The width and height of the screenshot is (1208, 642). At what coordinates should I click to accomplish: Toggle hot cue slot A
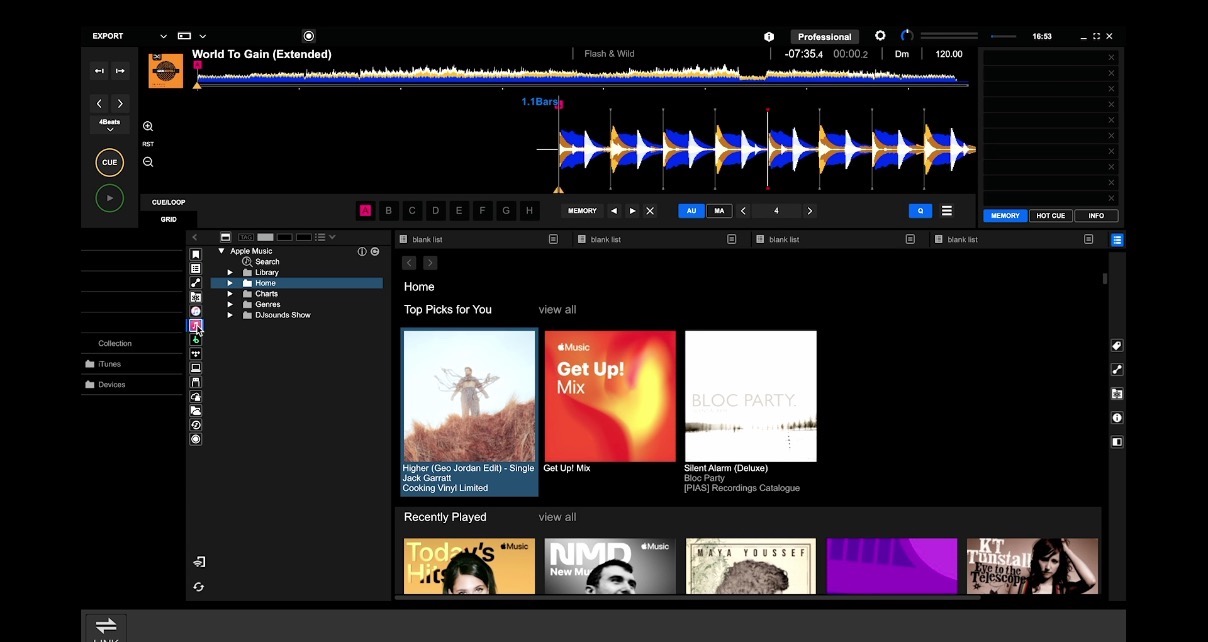[366, 210]
